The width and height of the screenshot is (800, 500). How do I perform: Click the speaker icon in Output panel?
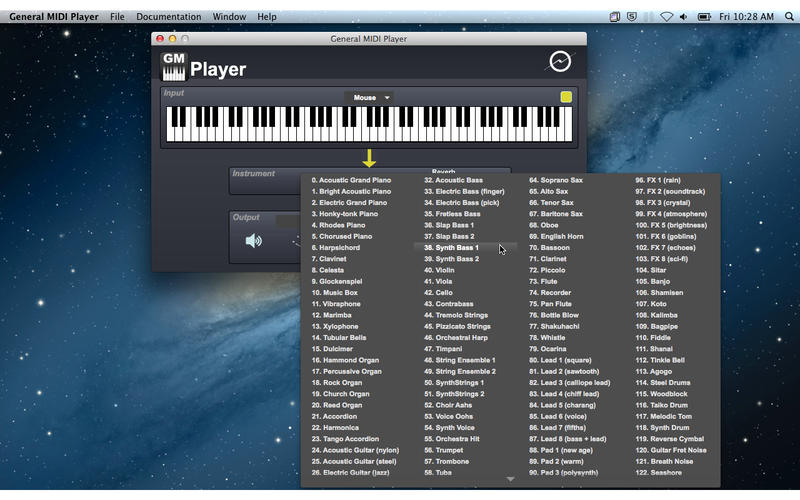click(x=254, y=240)
